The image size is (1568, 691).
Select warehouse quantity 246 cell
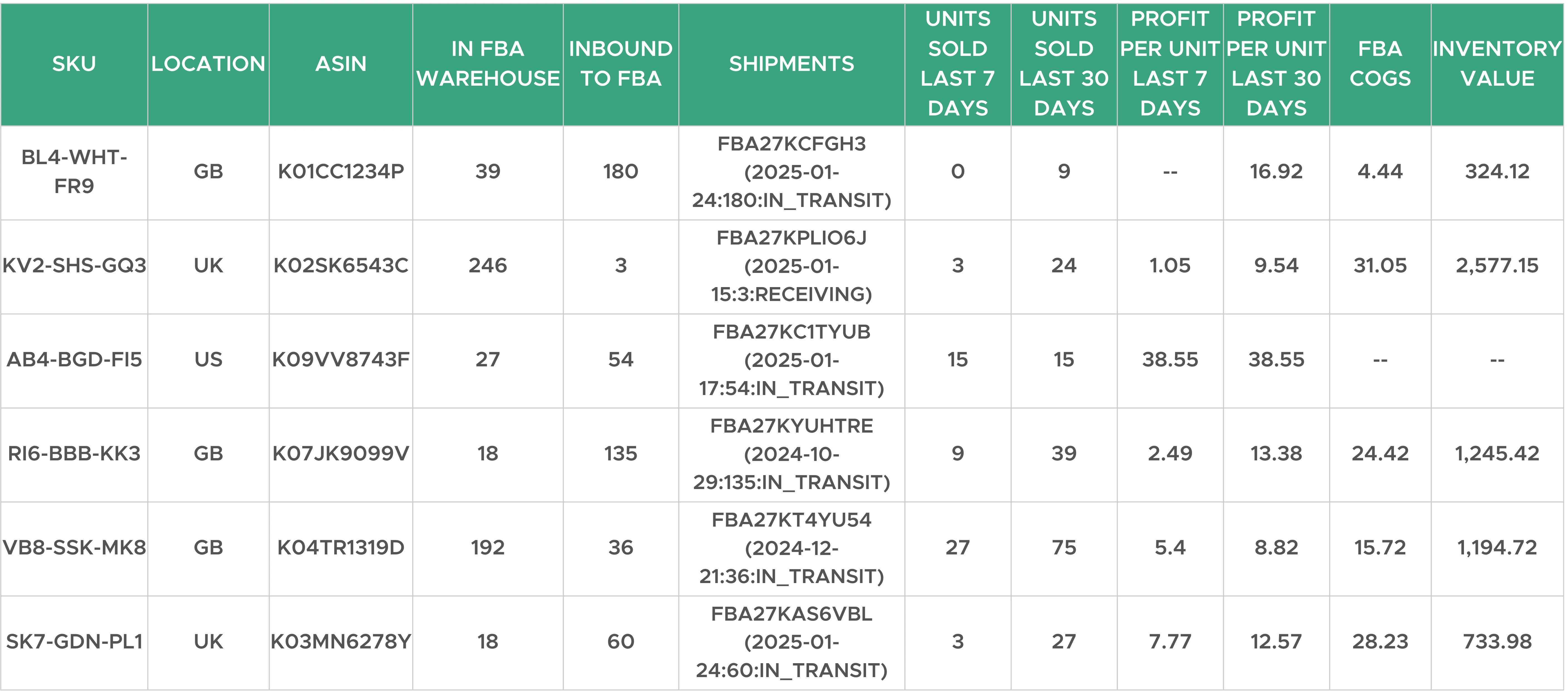tap(488, 266)
